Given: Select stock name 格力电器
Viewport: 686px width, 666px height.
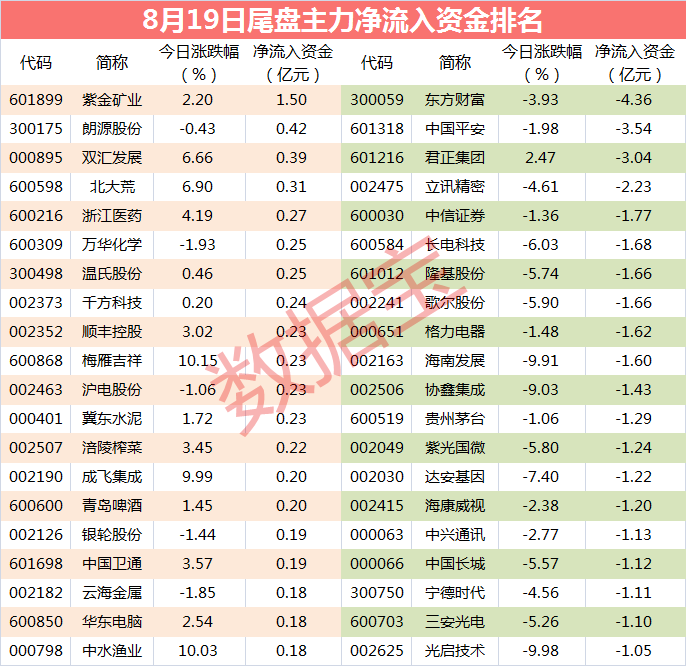Looking at the screenshot, I should (x=455, y=332).
